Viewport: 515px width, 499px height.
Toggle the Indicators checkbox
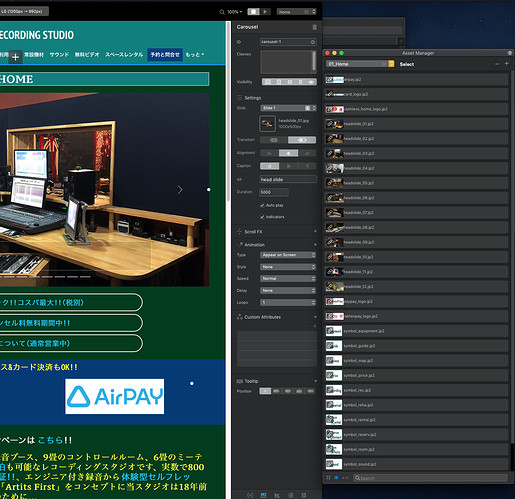tap(262, 217)
